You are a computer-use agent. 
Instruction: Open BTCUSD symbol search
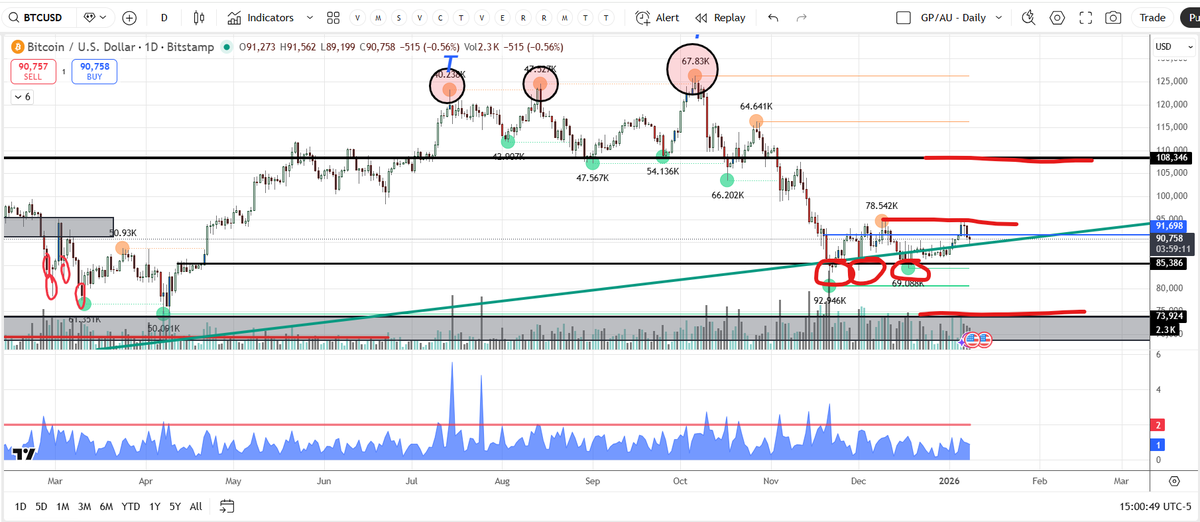click(42, 17)
